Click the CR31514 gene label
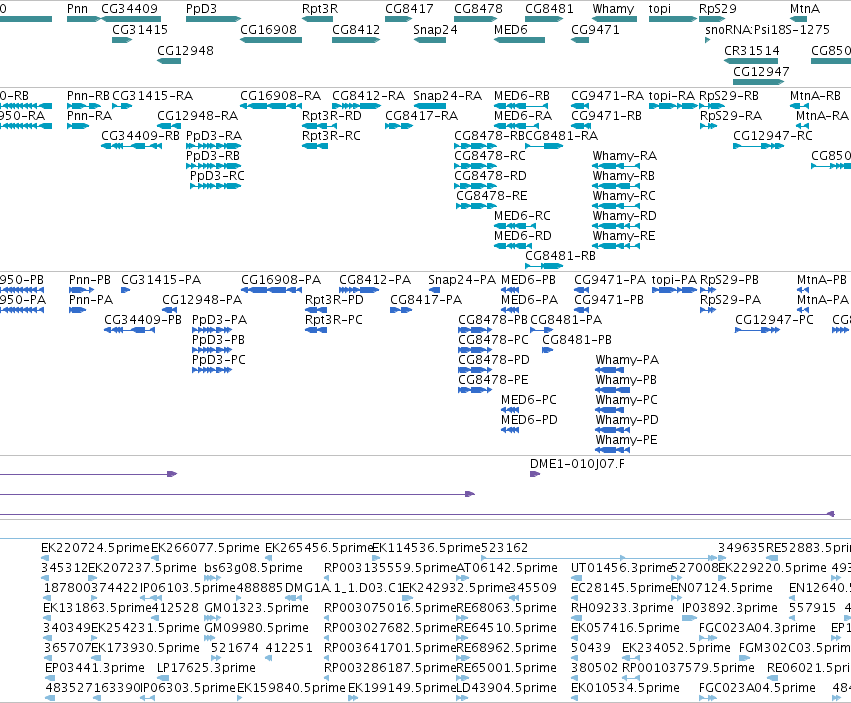The height and width of the screenshot is (703, 851). tap(752, 50)
